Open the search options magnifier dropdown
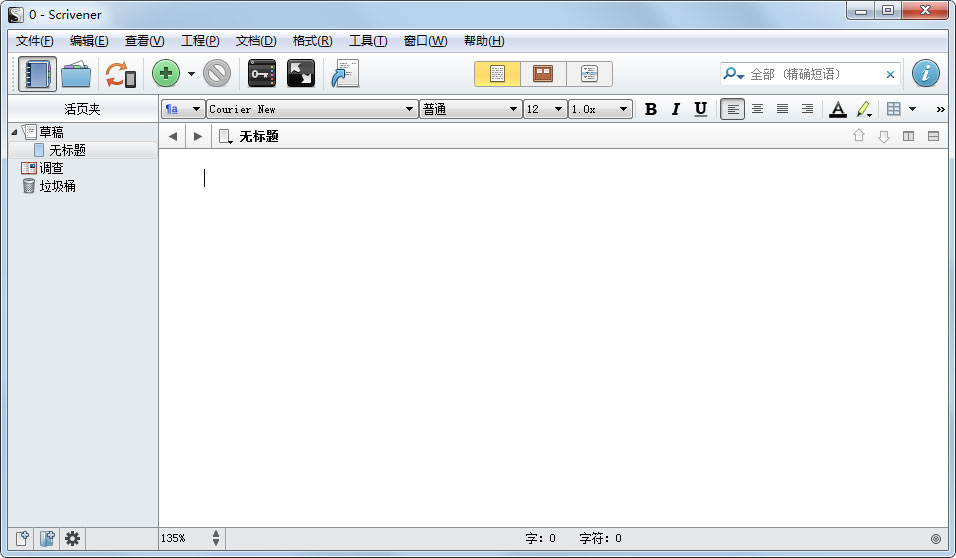956x558 pixels. tap(733, 74)
